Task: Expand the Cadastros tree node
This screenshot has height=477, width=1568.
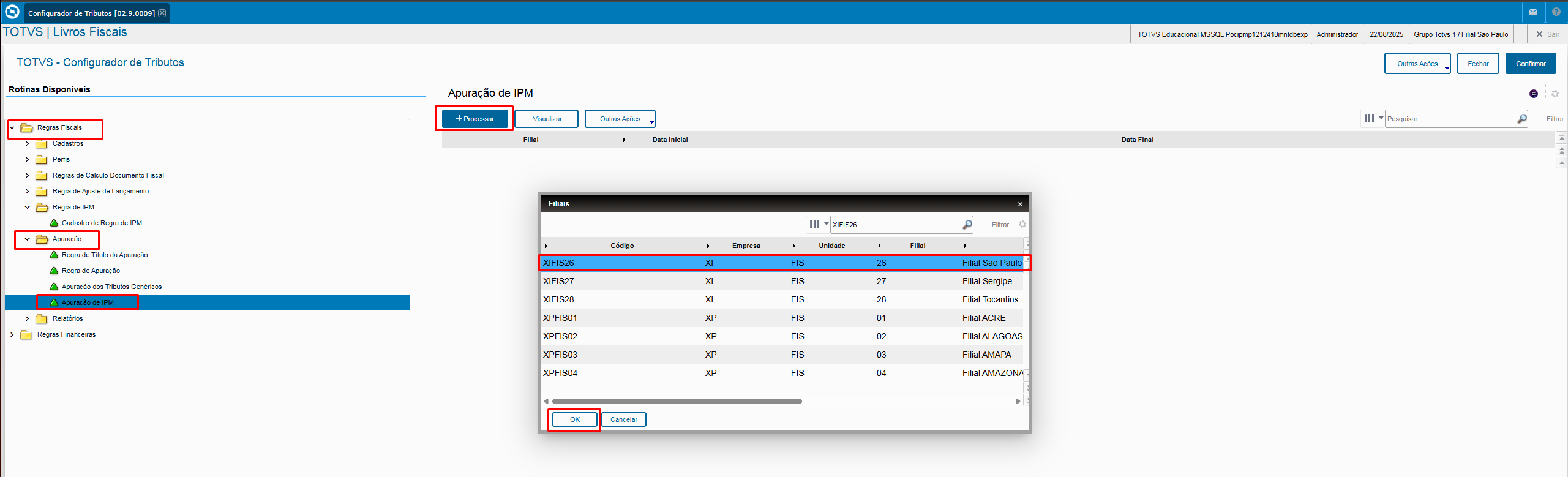Action: tap(27, 144)
